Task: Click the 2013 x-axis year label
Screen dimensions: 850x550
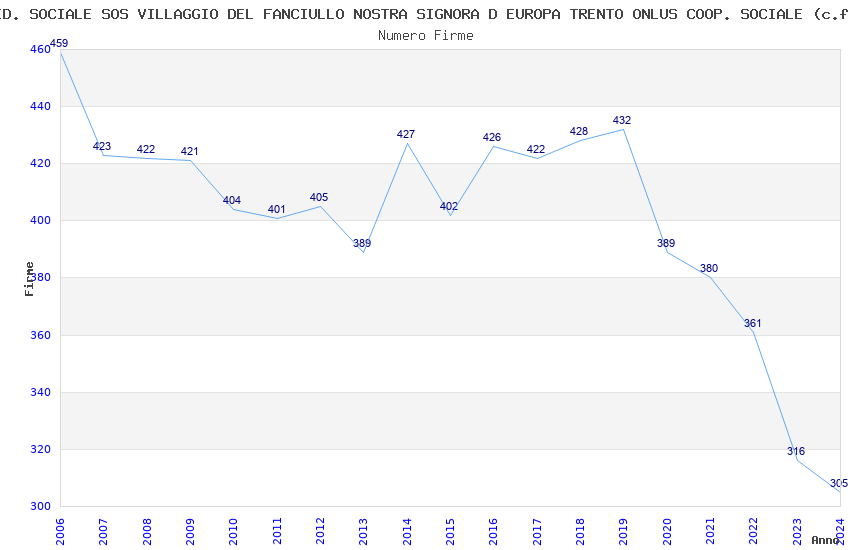Action: pyautogui.click(x=363, y=532)
